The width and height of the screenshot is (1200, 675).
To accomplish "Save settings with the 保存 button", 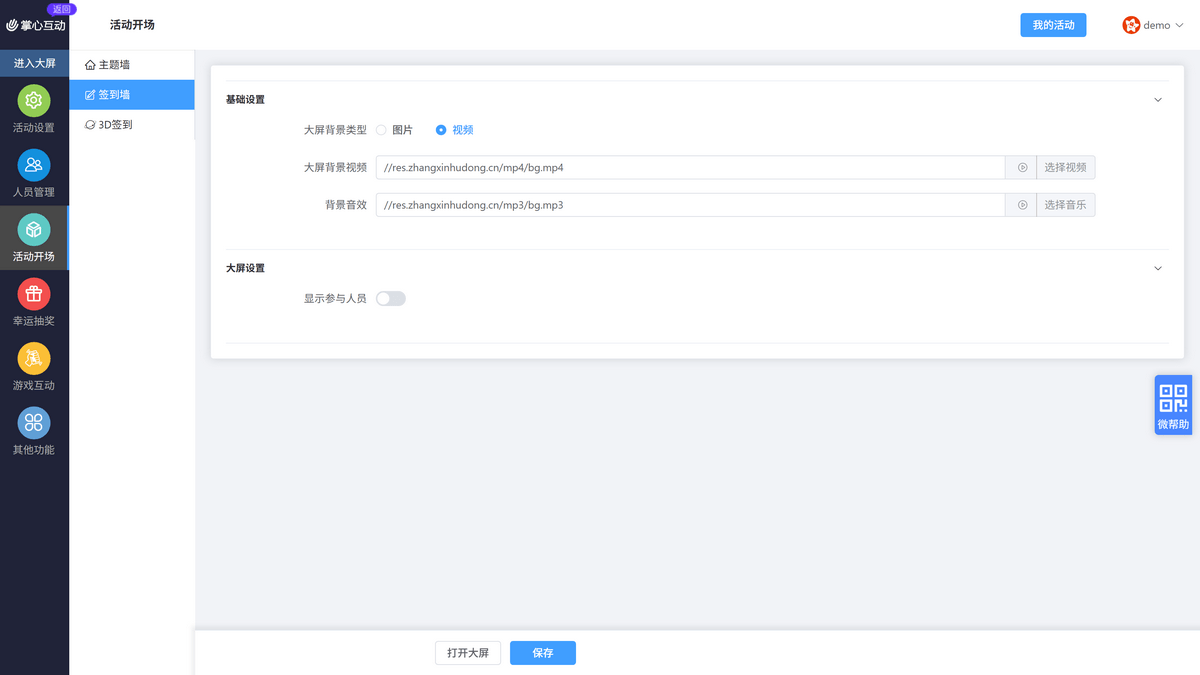I will tap(543, 653).
